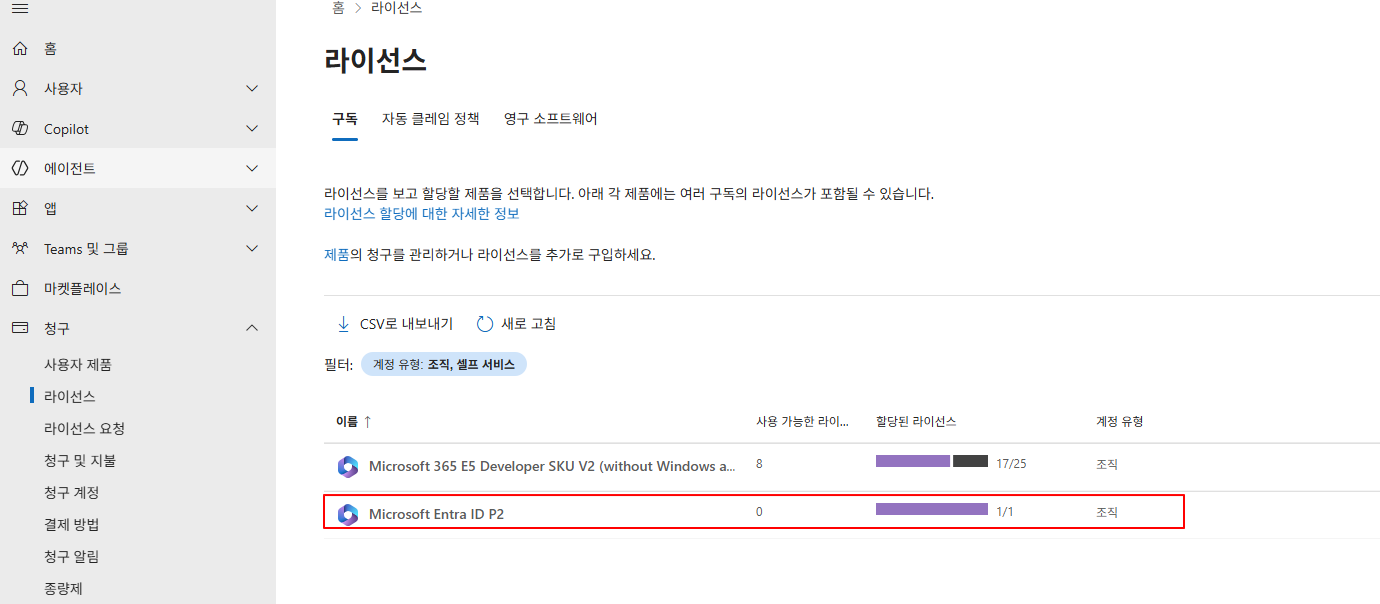1380x604 pixels.
Task: Click the 할당된 라이선스 column header
Action: coord(916,422)
